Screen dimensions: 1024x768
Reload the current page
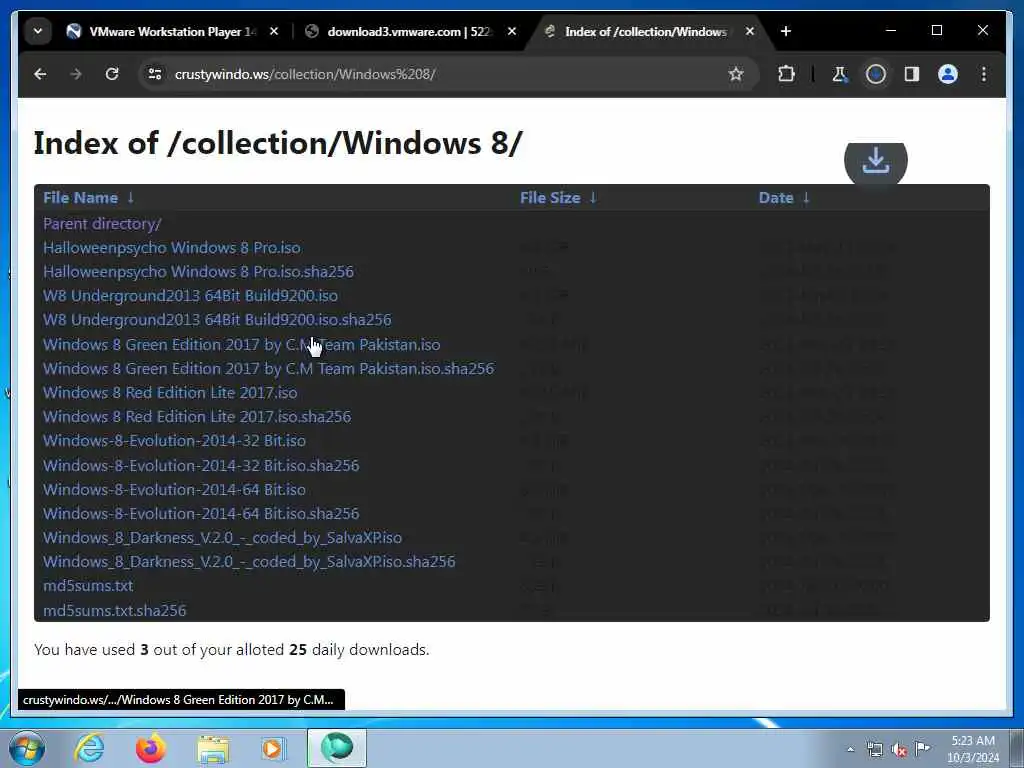pos(112,74)
